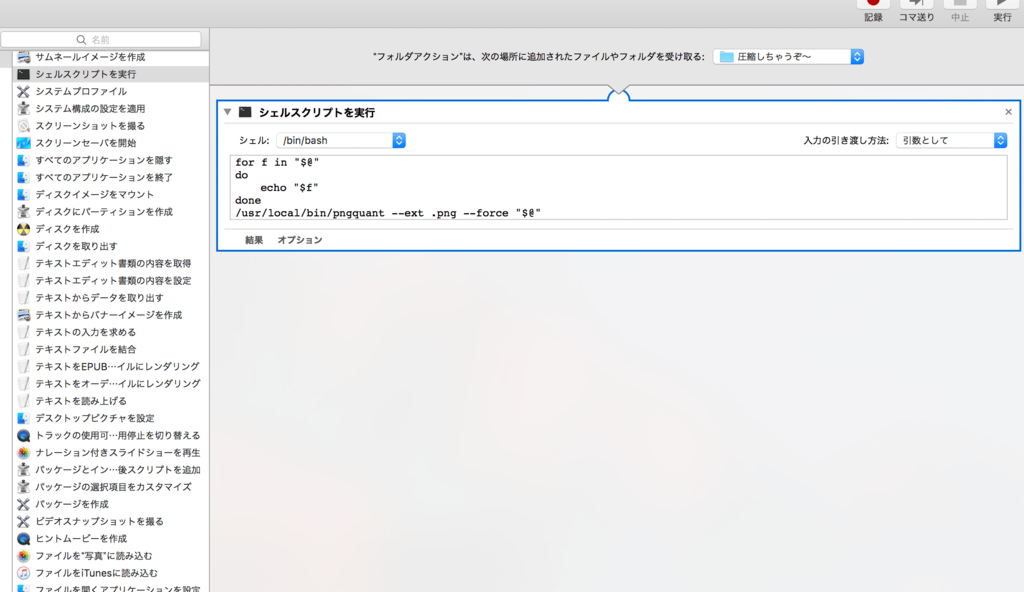
Task: Show the オプション tab of action
Action: pos(300,240)
